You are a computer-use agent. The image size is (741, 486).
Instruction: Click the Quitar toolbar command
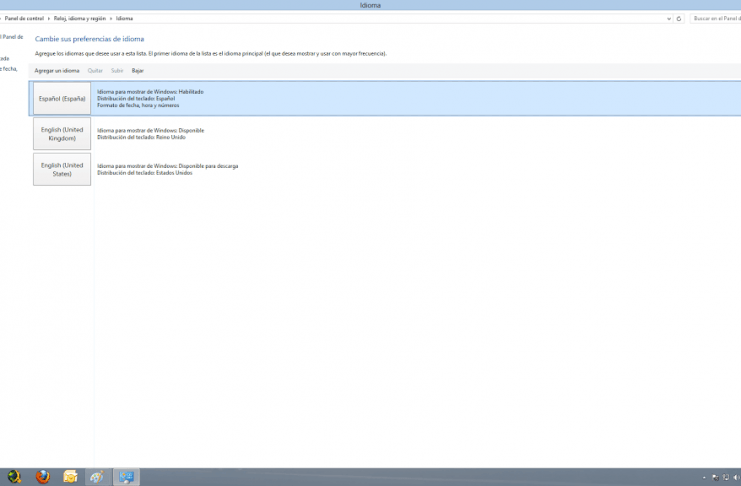click(x=95, y=70)
